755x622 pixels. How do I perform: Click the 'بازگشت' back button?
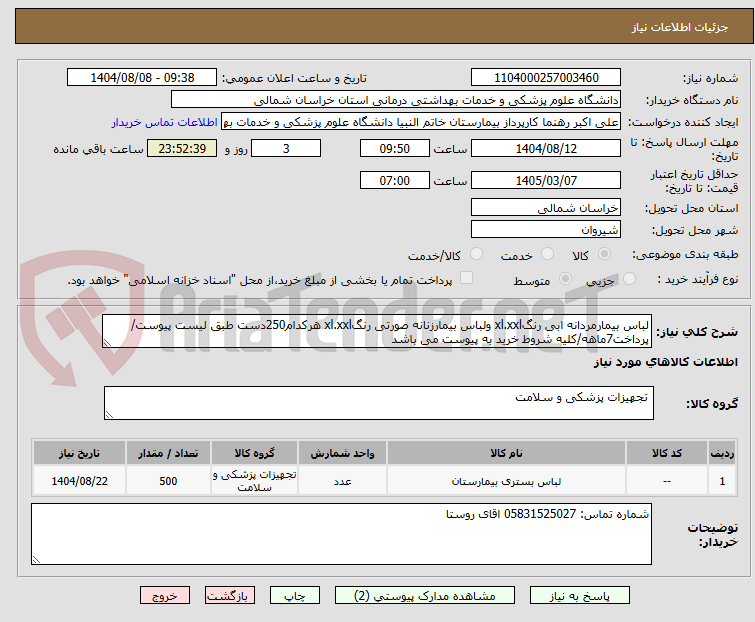(229, 595)
